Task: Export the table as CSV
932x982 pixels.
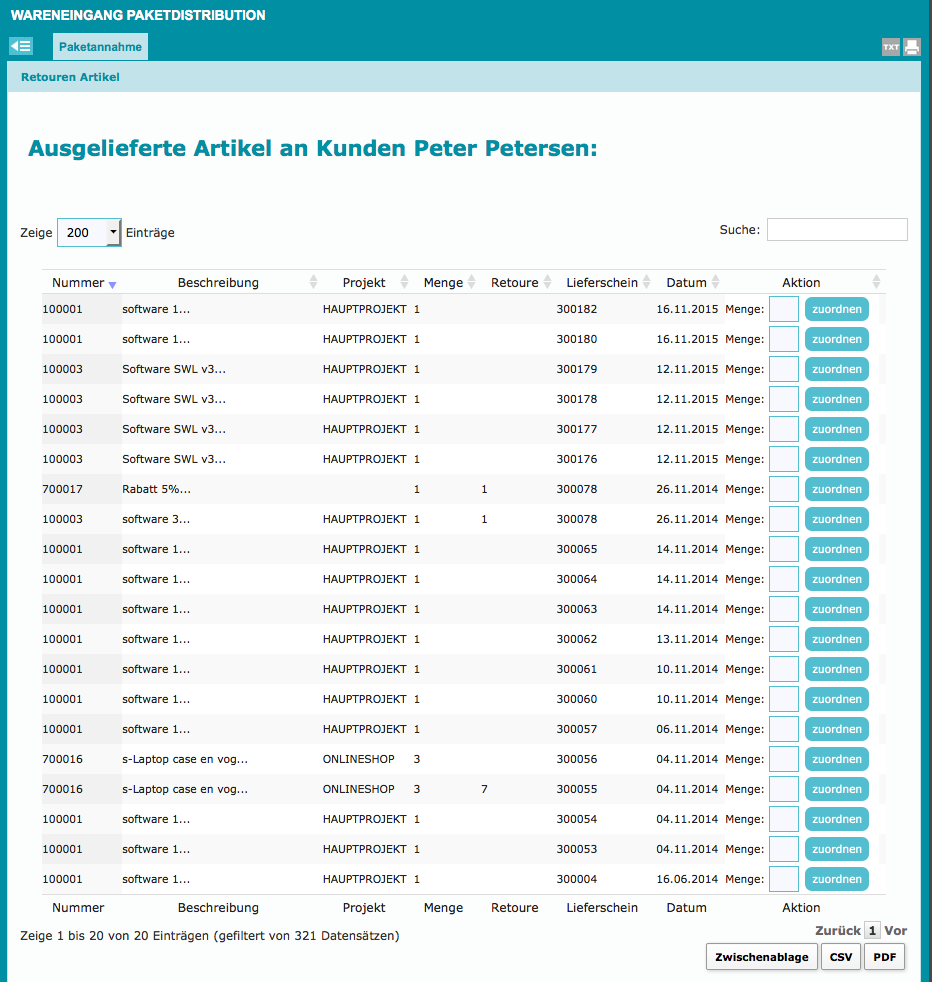Action: pyautogui.click(x=841, y=957)
